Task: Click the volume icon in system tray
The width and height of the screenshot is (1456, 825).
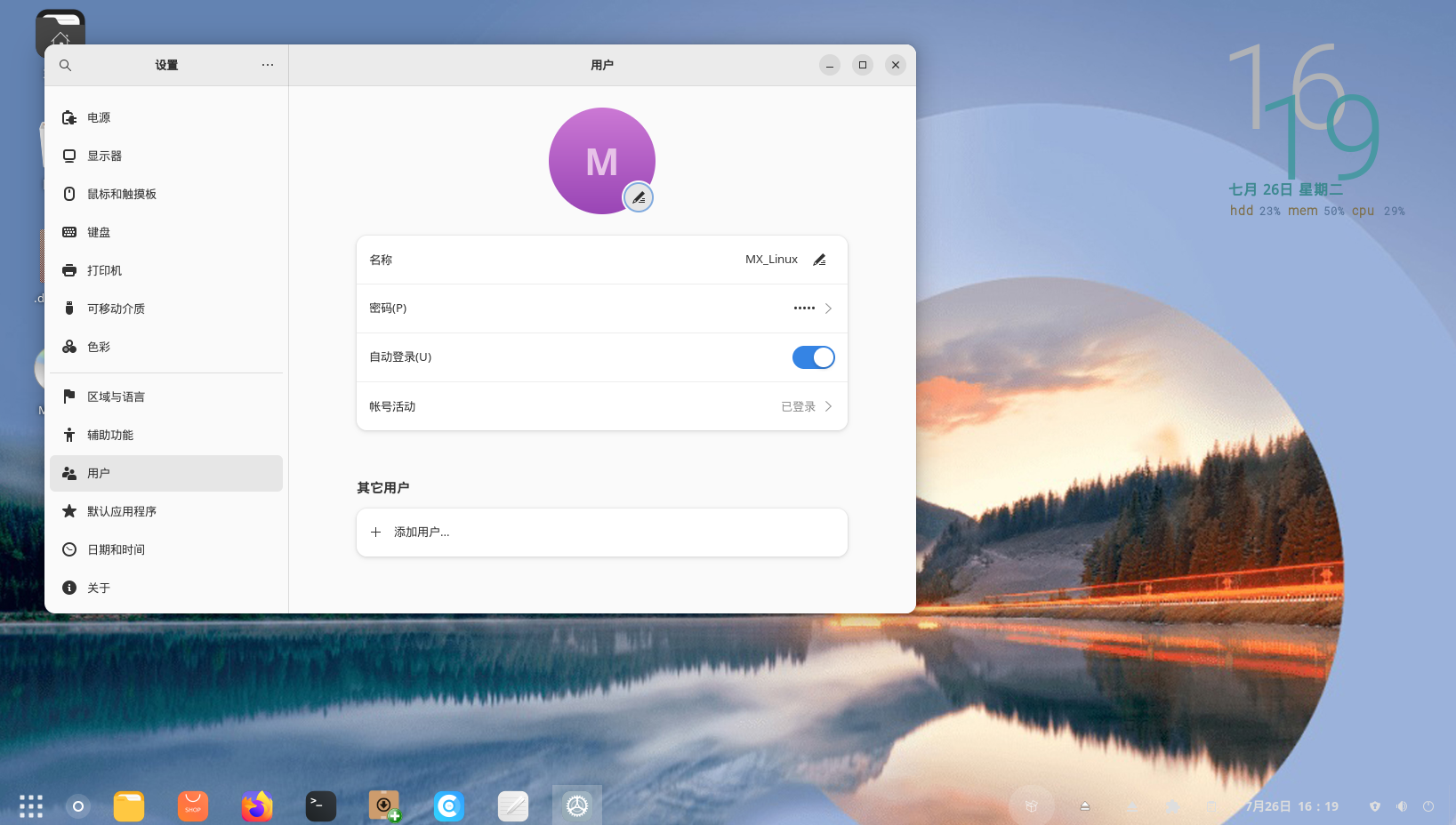Action: pyautogui.click(x=1402, y=806)
